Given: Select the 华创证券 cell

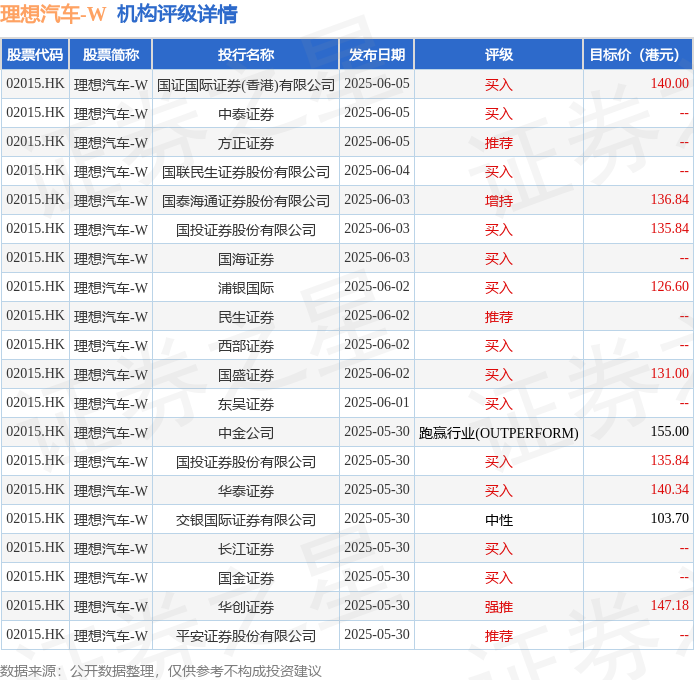Looking at the screenshot, I should (x=246, y=607).
